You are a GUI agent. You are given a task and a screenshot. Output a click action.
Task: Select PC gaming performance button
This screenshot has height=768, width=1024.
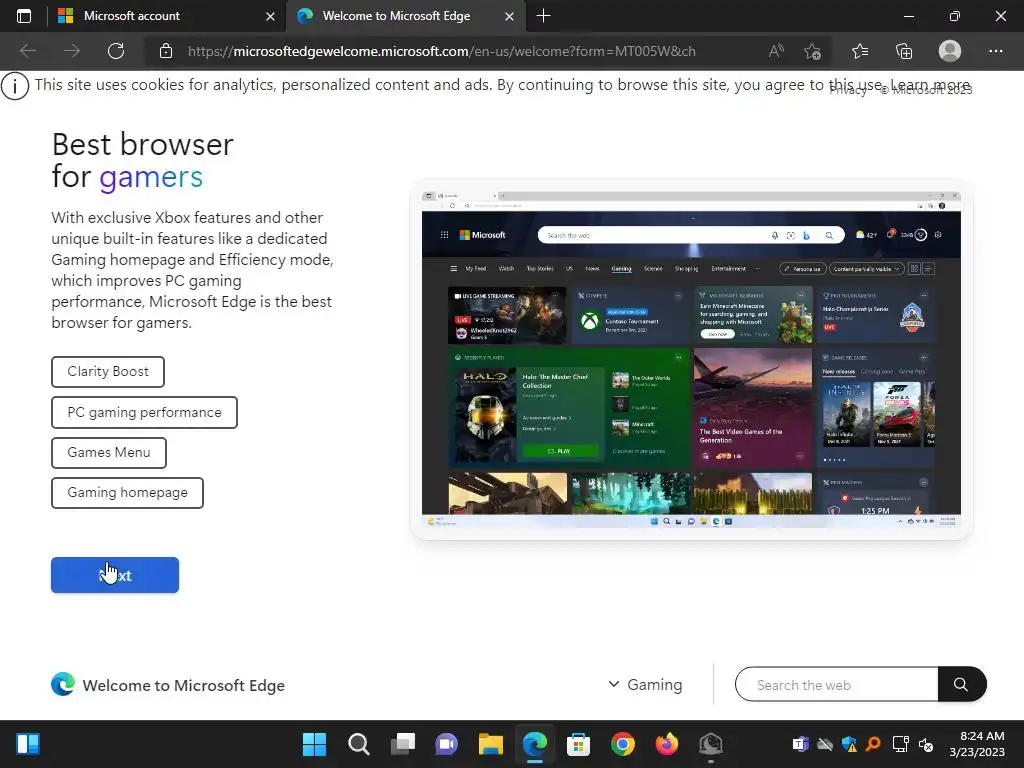[144, 413]
